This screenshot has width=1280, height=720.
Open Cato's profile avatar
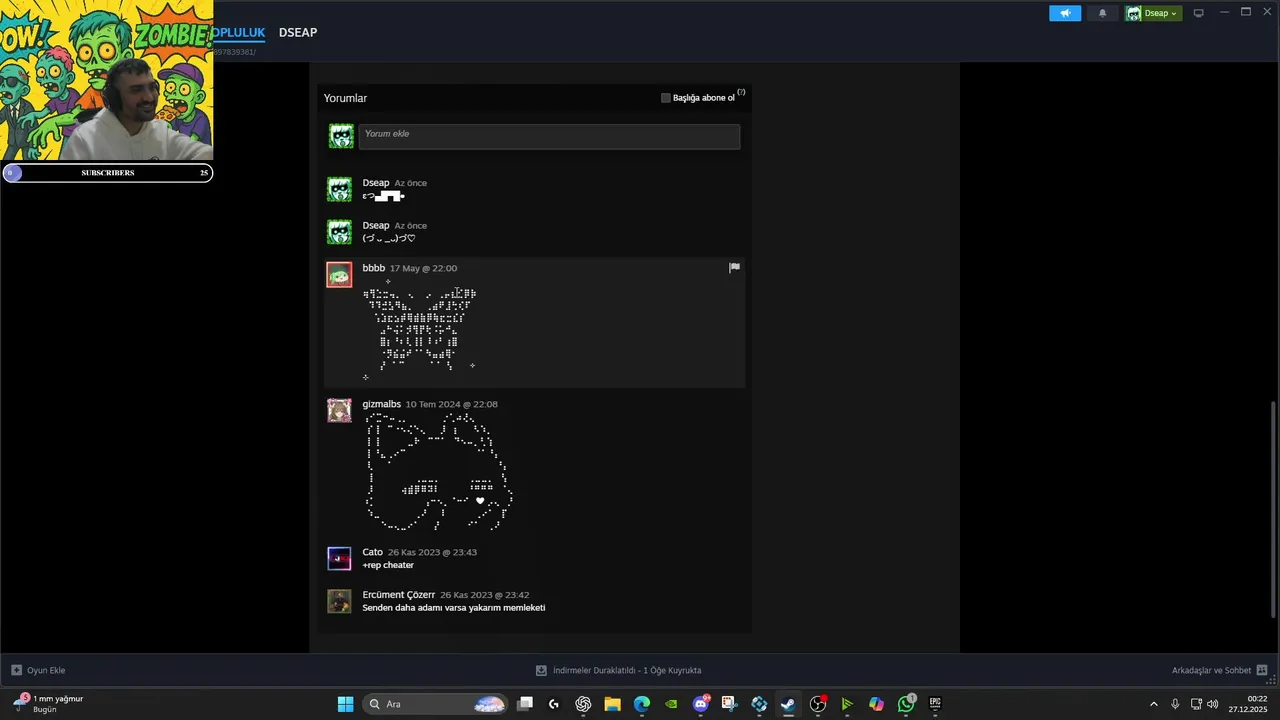[x=339, y=558]
